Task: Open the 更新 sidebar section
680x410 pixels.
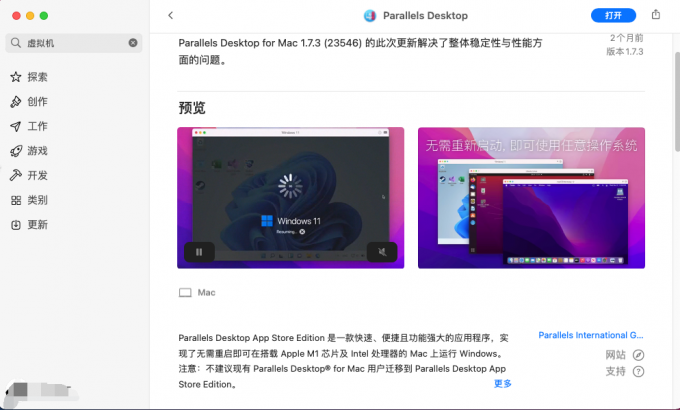Action: [x=37, y=225]
